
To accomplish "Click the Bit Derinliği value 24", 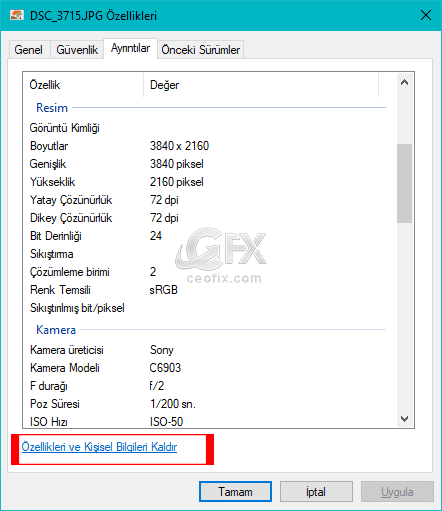I will point(156,236).
